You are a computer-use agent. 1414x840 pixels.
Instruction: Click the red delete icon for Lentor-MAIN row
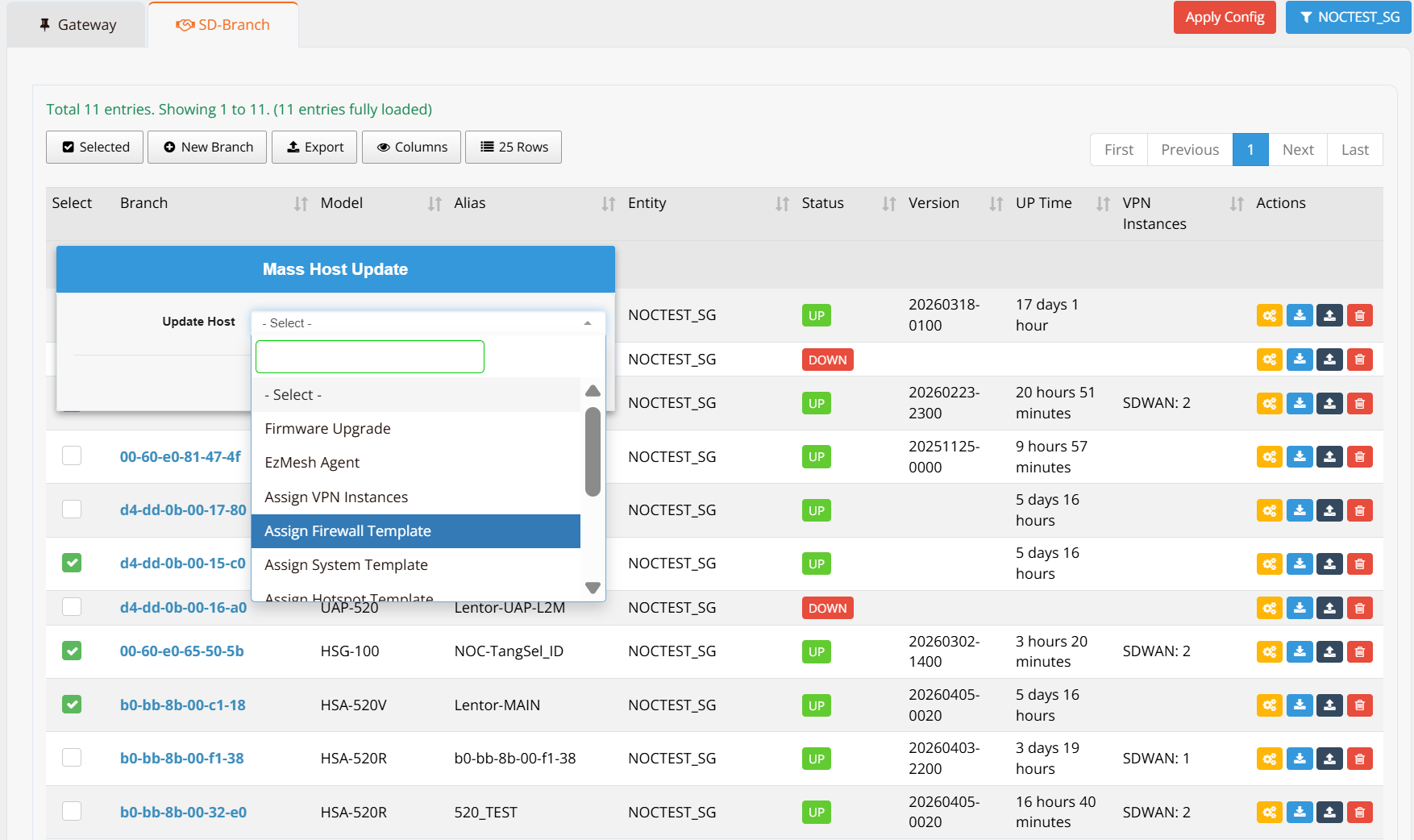pyautogui.click(x=1359, y=705)
